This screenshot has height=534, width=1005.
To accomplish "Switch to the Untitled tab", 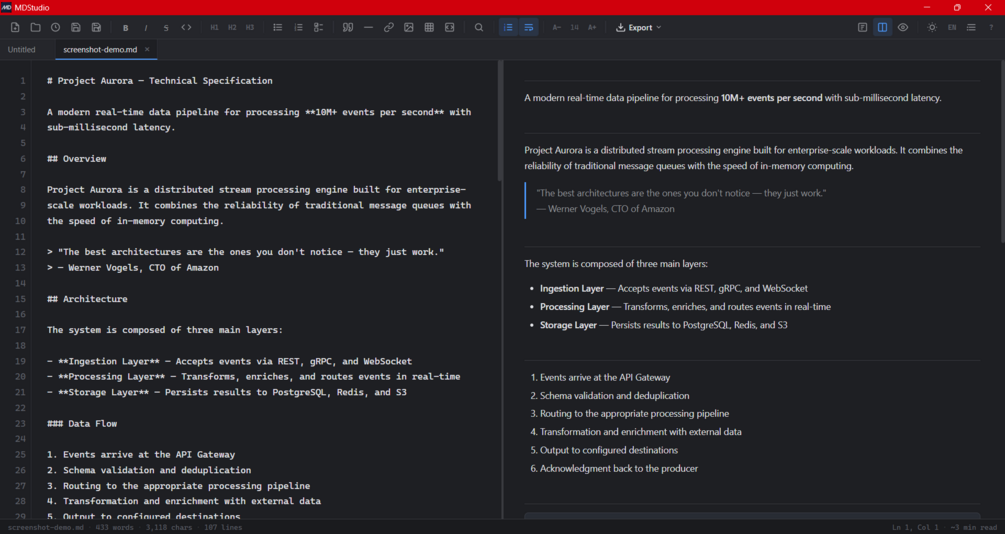I will pos(22,49).
